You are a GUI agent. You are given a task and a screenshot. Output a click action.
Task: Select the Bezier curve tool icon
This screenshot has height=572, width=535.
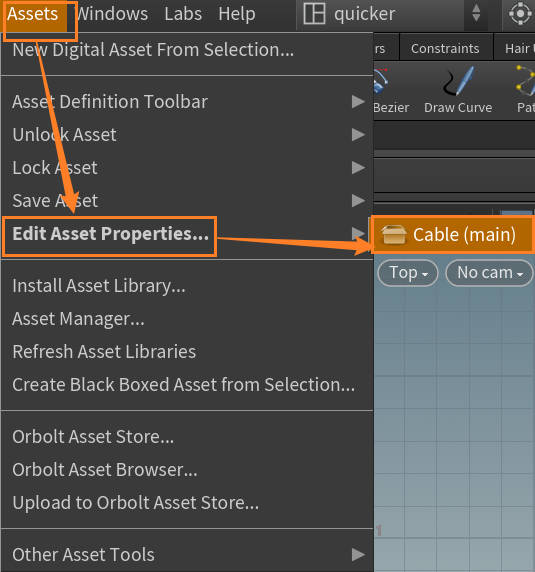pyautogui.click(x=380, y=81)
